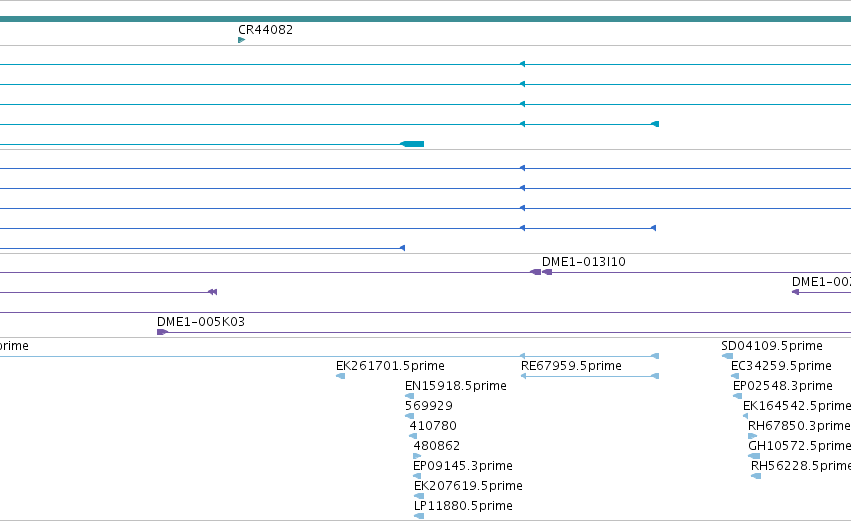Screen dimensions: 851x521
Task: Select the arrow glyph beneath EK261701.5prime
Action: coord(340,376)
